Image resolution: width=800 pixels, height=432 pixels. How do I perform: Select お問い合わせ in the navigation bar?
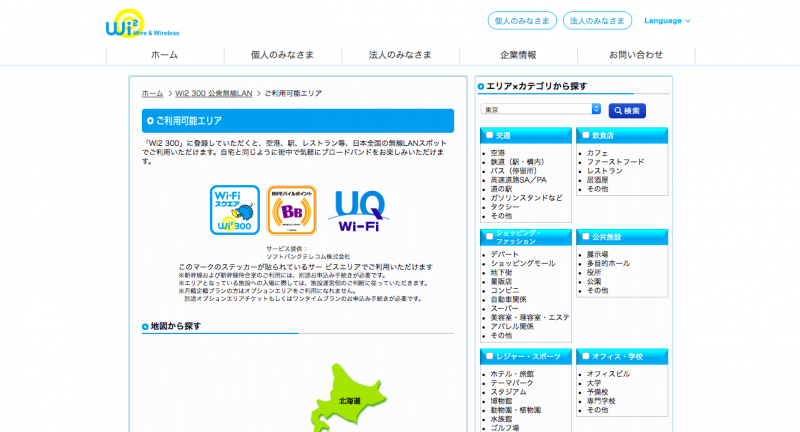click(635, 55)
